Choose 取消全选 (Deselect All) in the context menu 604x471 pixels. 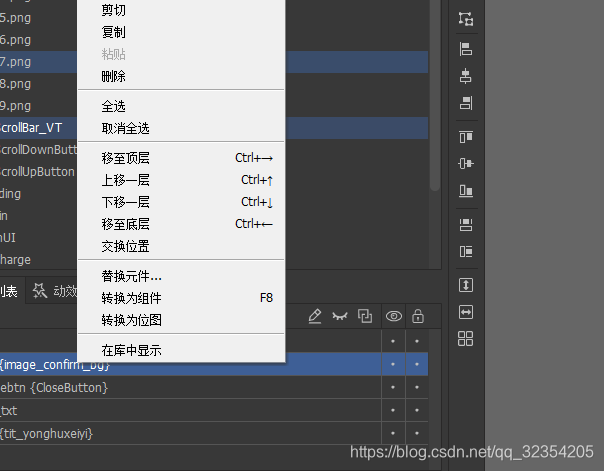181,128
